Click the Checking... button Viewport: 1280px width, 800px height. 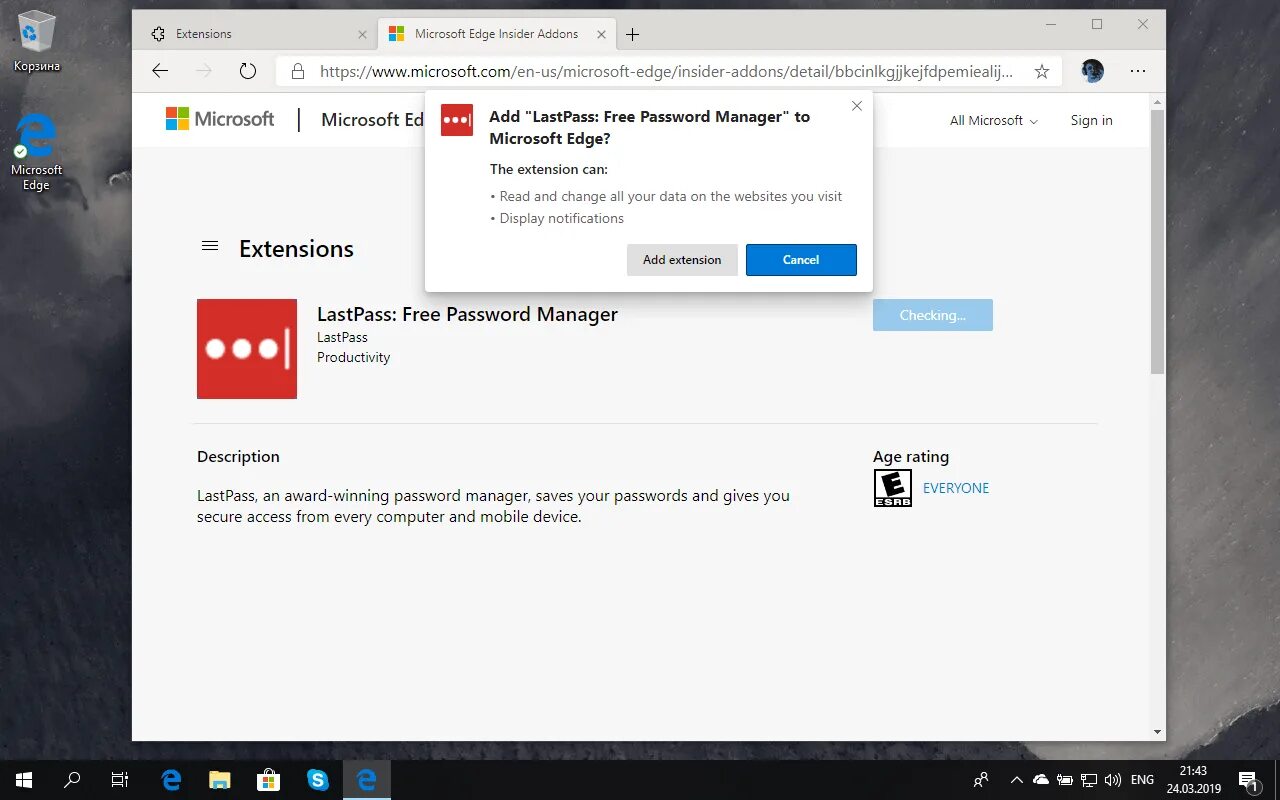point(933,315)
